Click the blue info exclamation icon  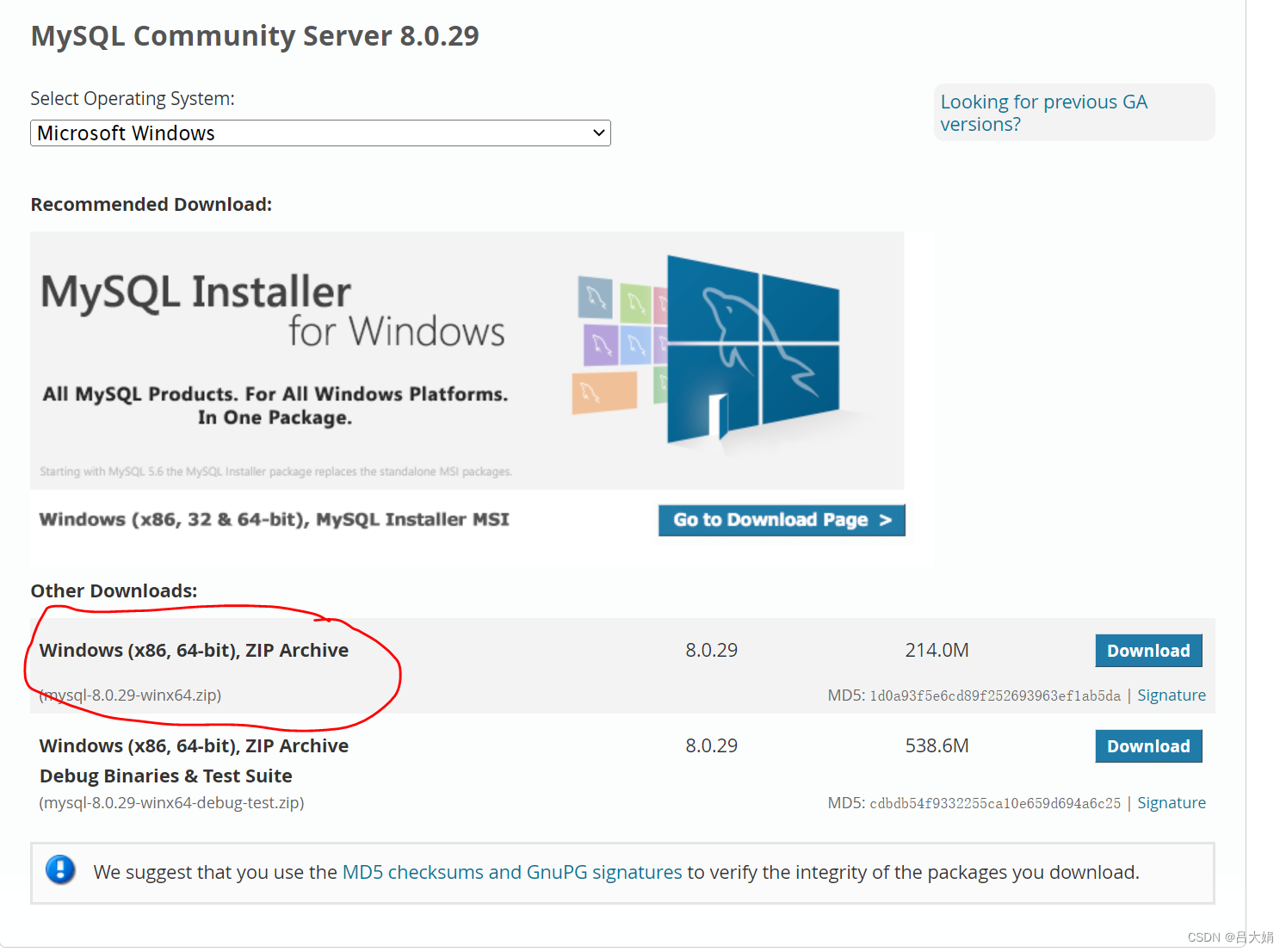(x=60, y=871)
